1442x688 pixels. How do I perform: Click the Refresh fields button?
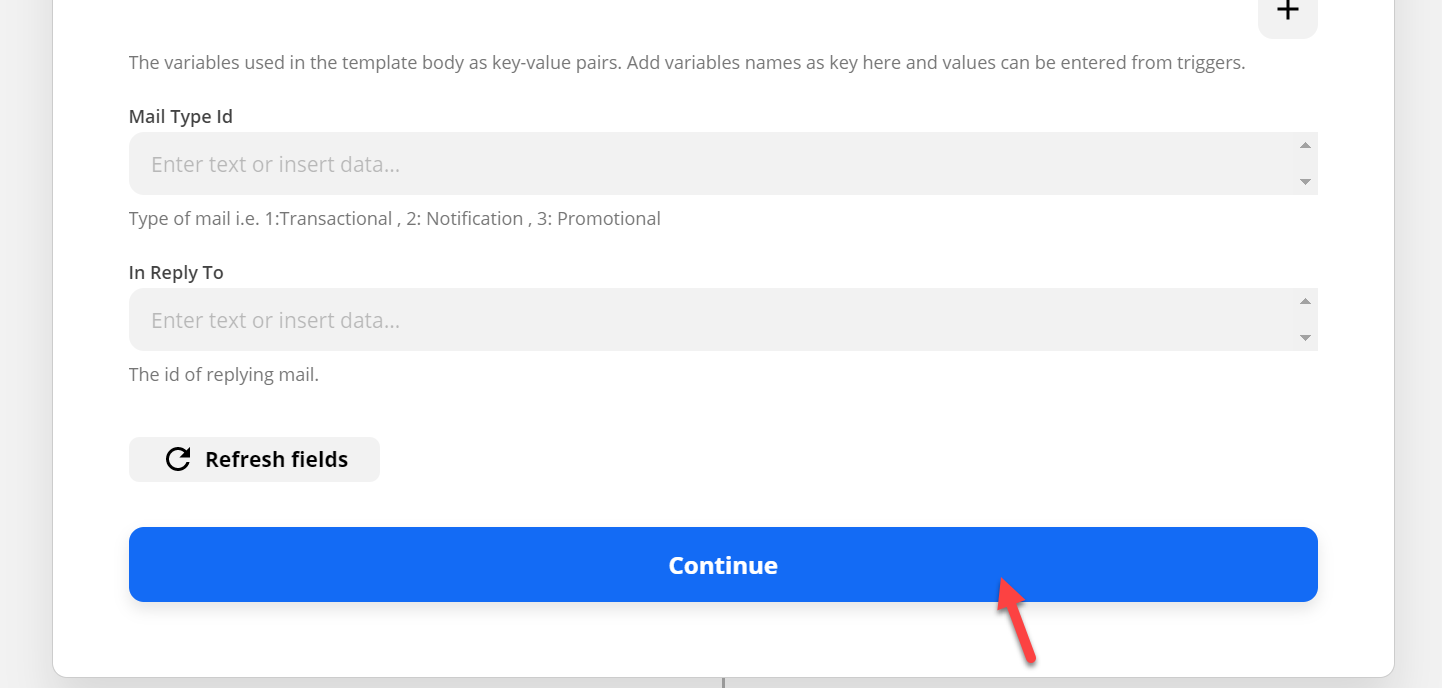[254, 459]
